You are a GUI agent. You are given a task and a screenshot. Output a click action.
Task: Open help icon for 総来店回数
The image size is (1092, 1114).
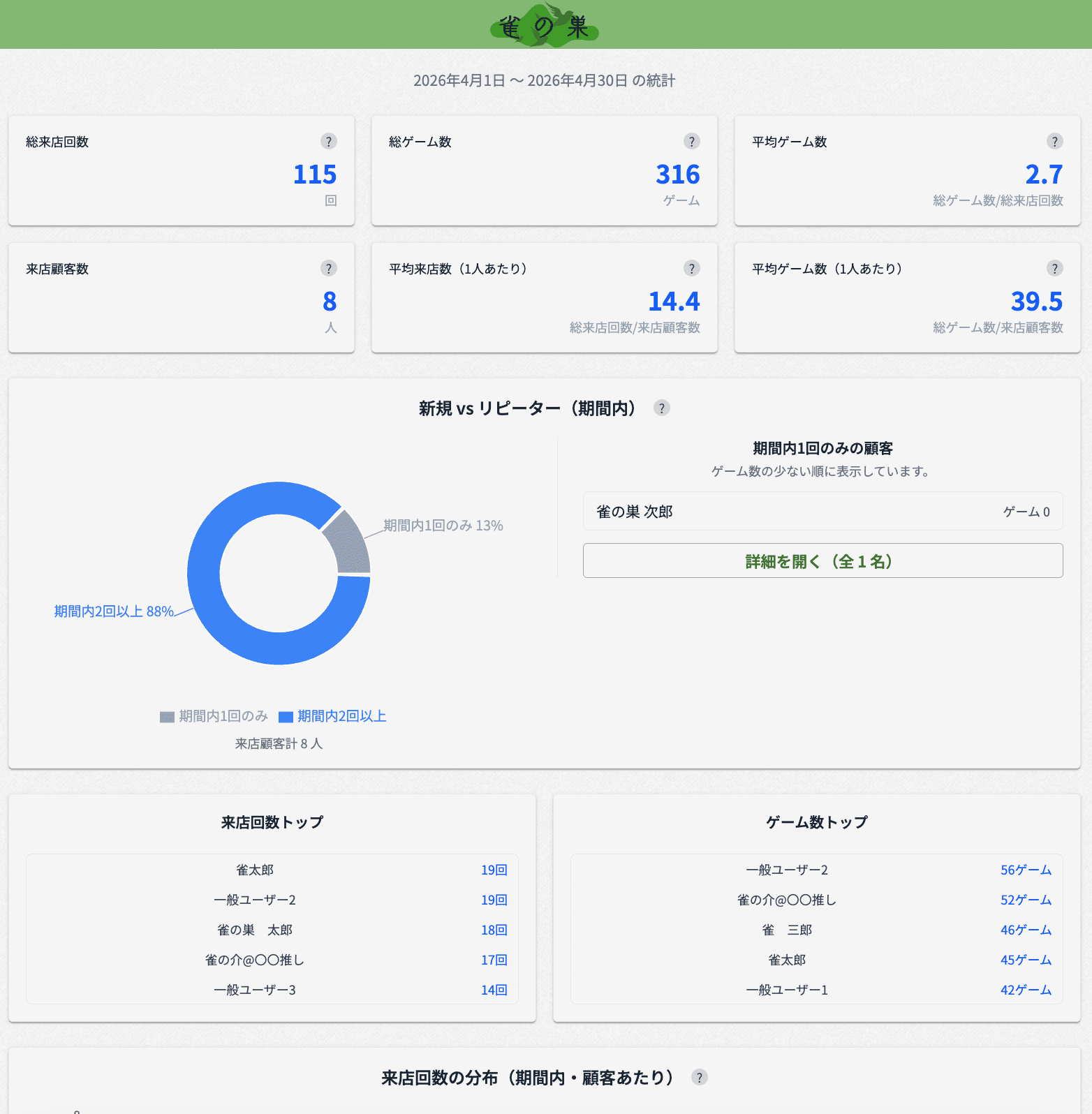point(329,141)
